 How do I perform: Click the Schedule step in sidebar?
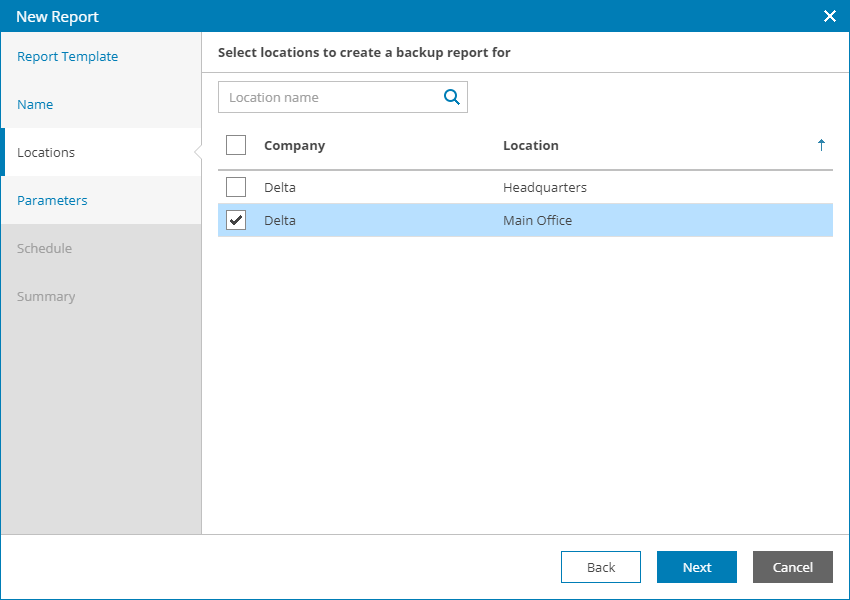44,249
